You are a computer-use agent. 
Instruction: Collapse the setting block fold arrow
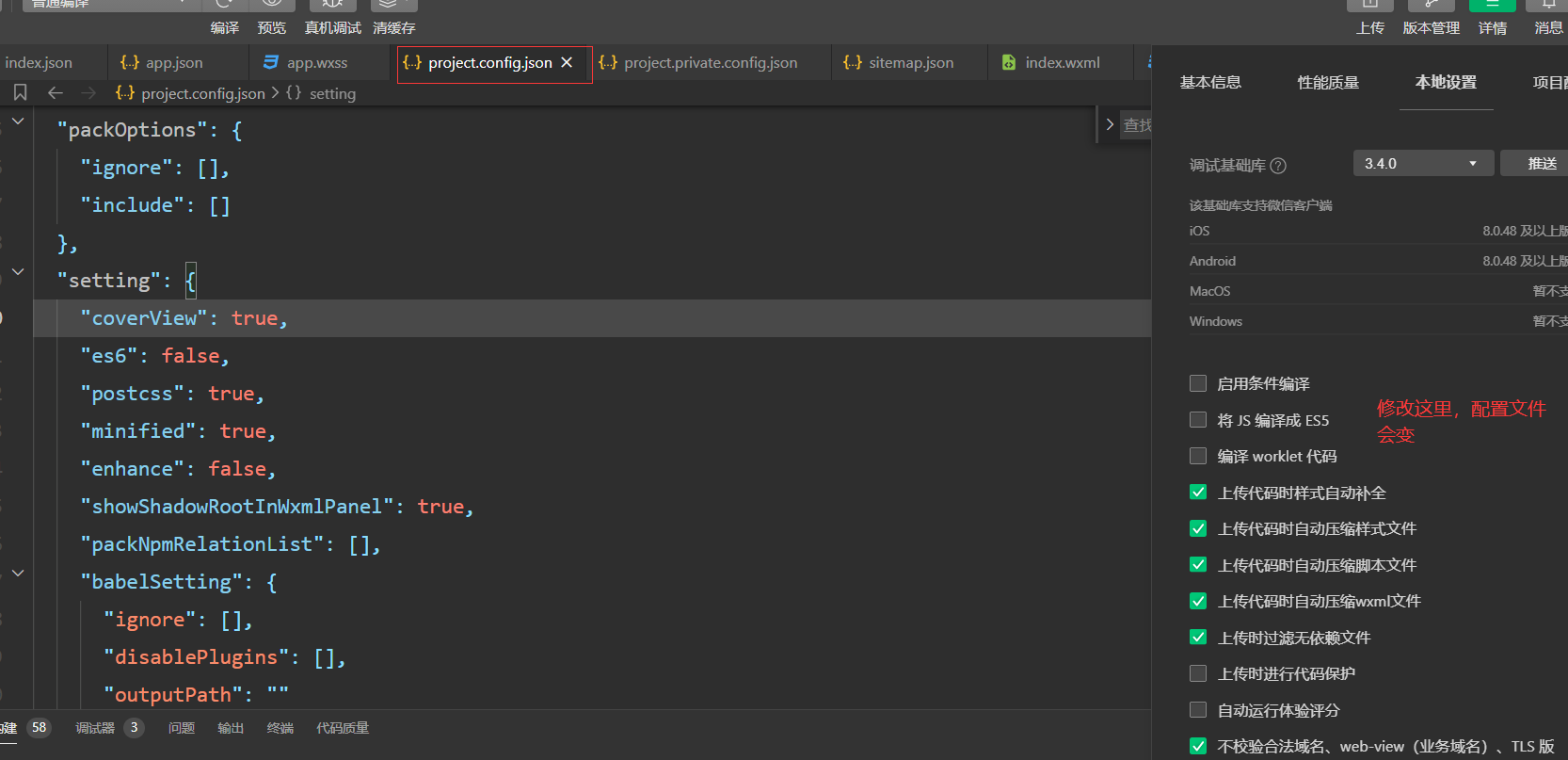click(18, 271)
